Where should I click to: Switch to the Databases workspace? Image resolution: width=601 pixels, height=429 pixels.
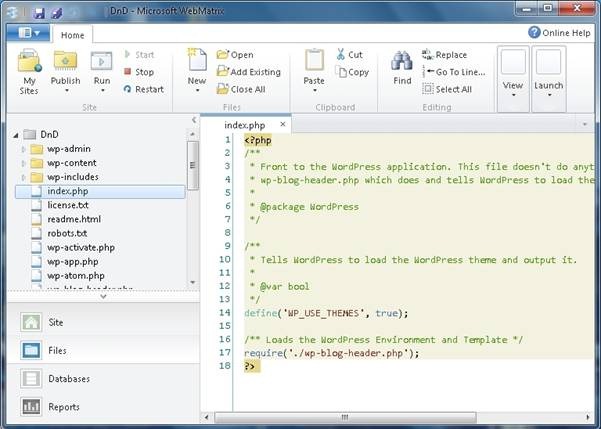coord(70,379)
